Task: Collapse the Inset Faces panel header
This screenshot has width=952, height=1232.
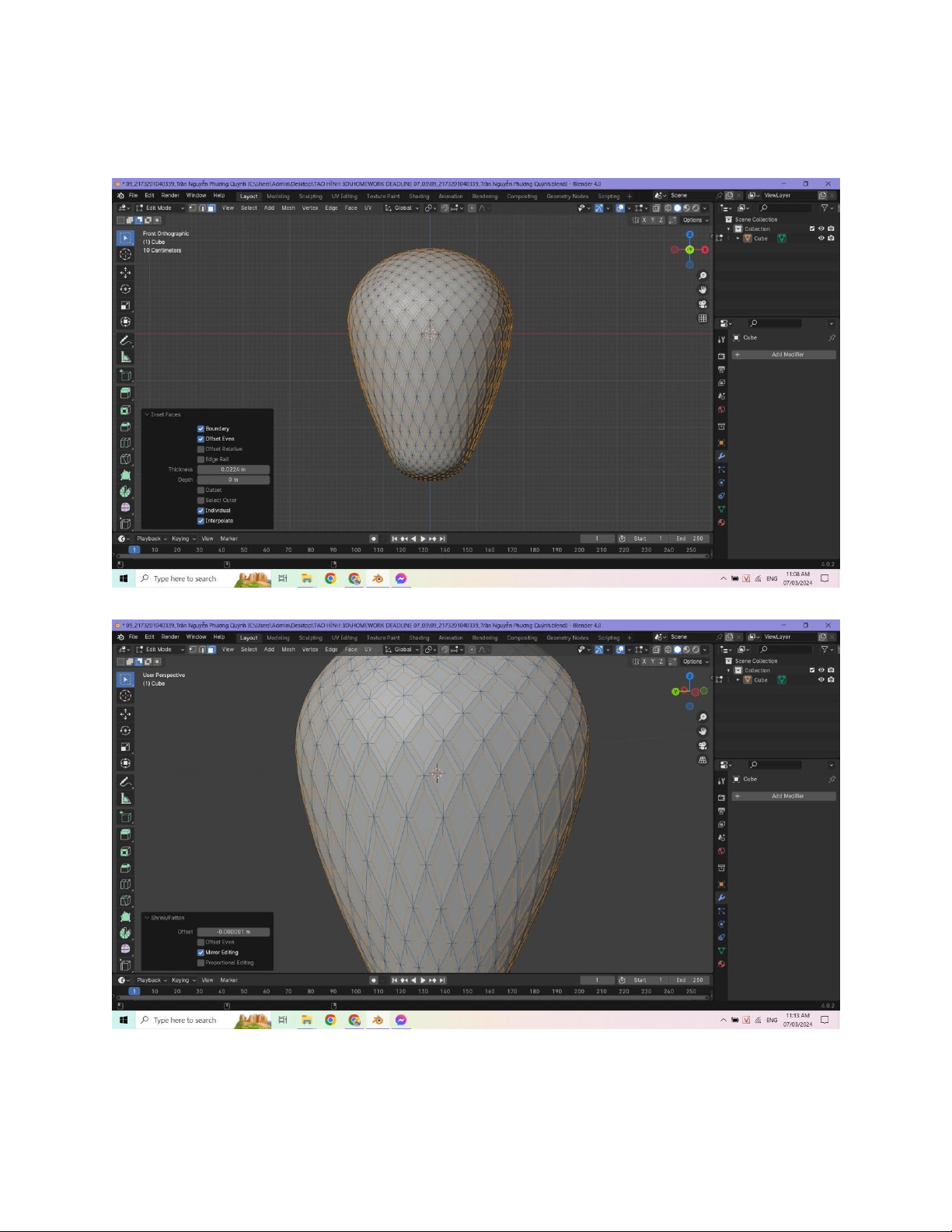Action: tap(147, 415)
